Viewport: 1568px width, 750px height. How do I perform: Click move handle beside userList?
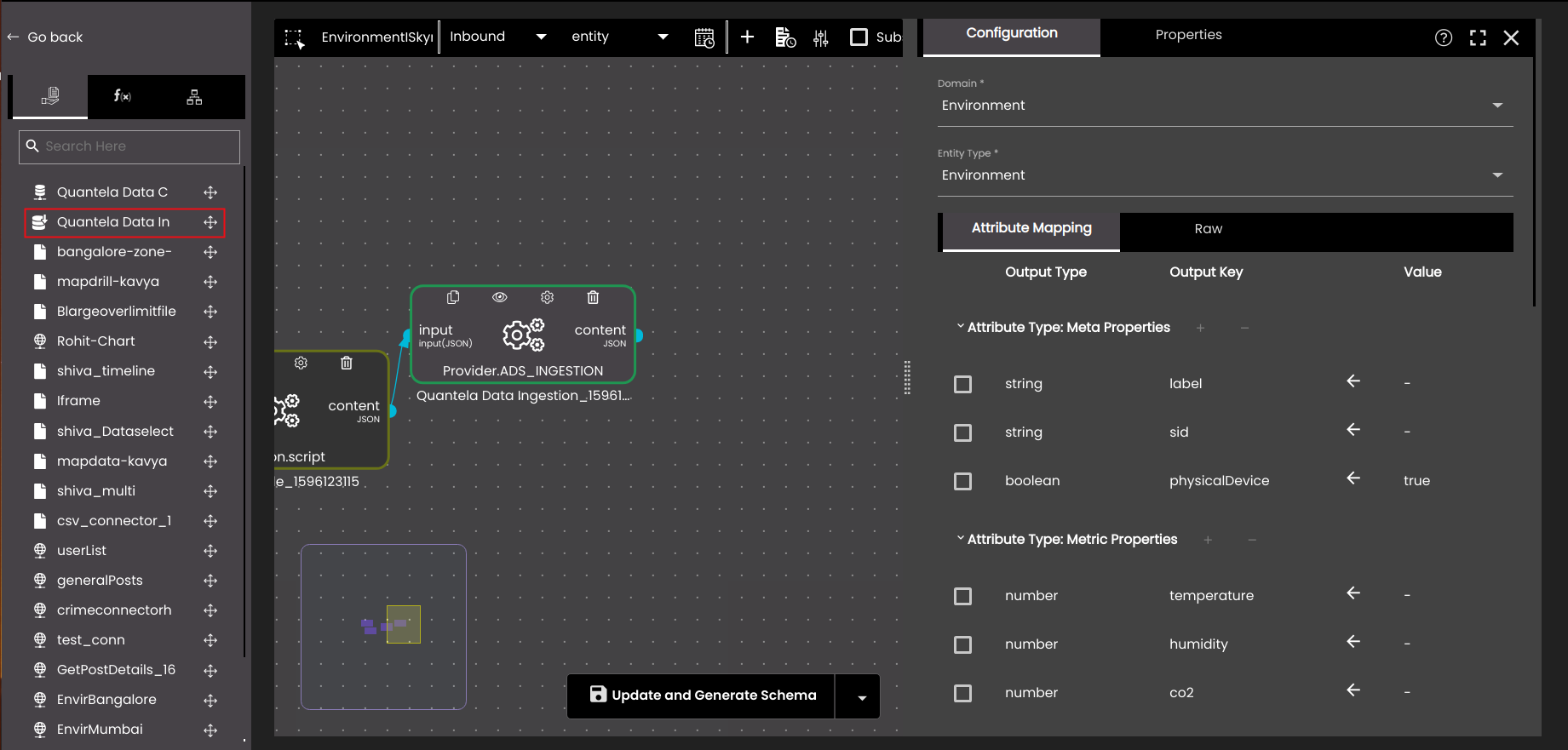210,551
